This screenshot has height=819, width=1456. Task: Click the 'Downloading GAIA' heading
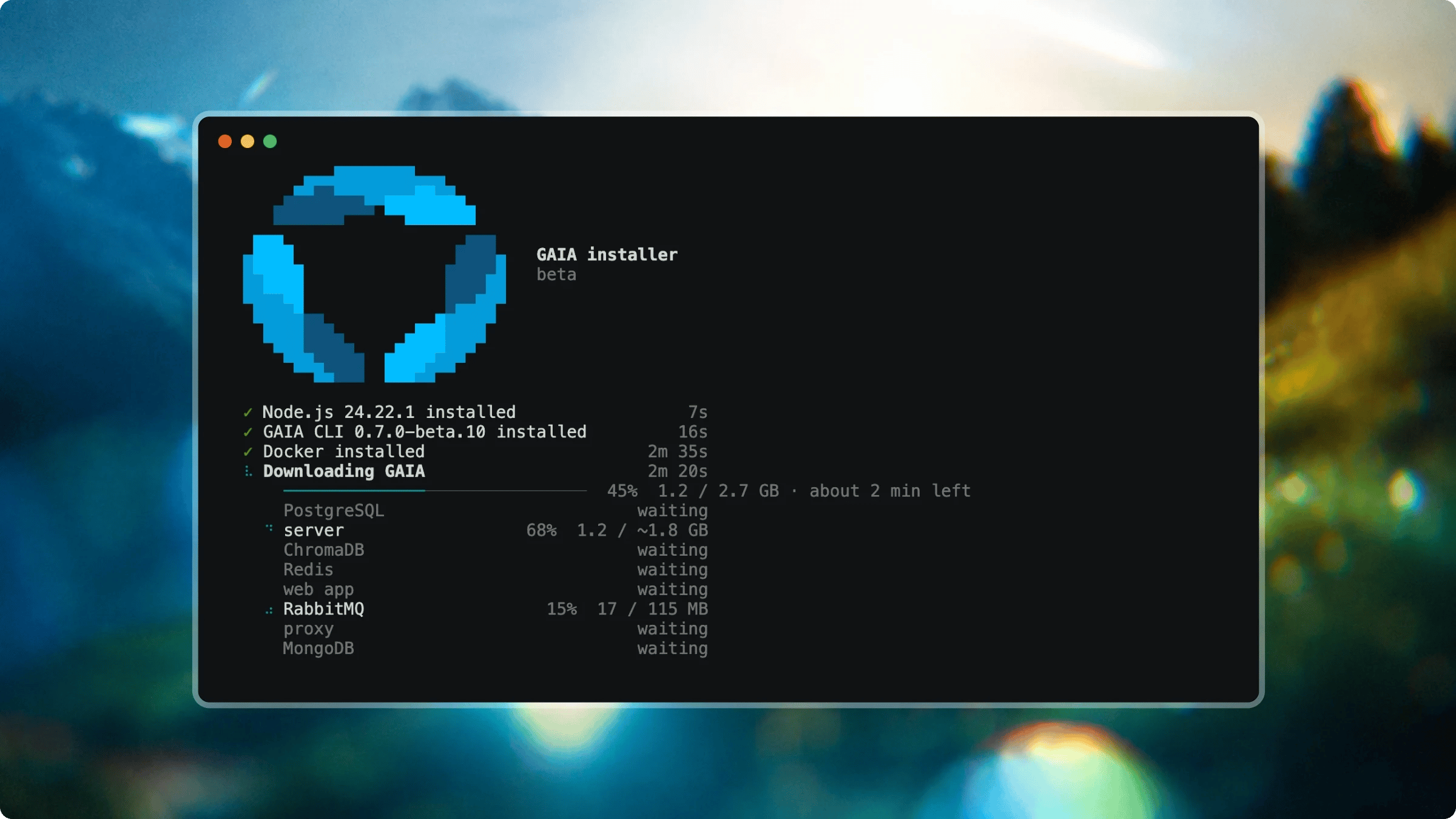[x=343, y=471]
